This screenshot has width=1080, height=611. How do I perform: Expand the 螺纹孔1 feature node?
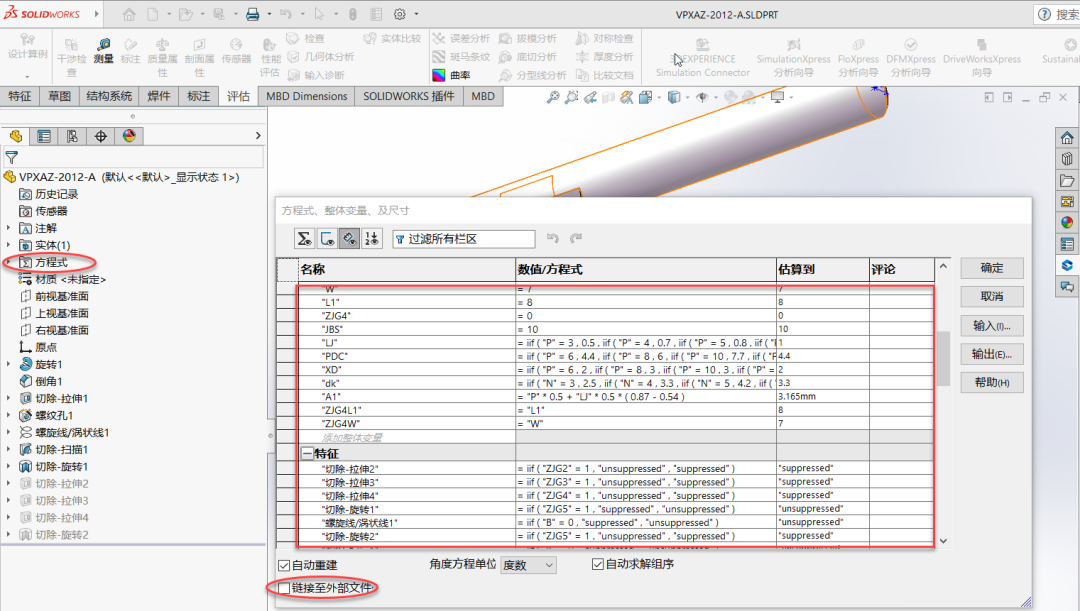[x=8, y=415]
